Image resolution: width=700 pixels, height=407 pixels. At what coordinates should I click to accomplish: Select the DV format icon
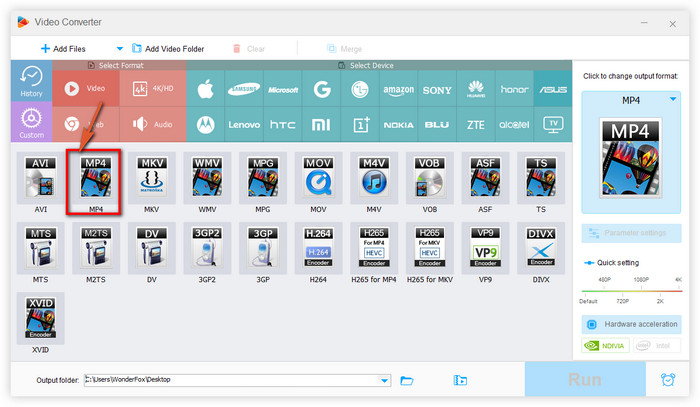[152, 248]
